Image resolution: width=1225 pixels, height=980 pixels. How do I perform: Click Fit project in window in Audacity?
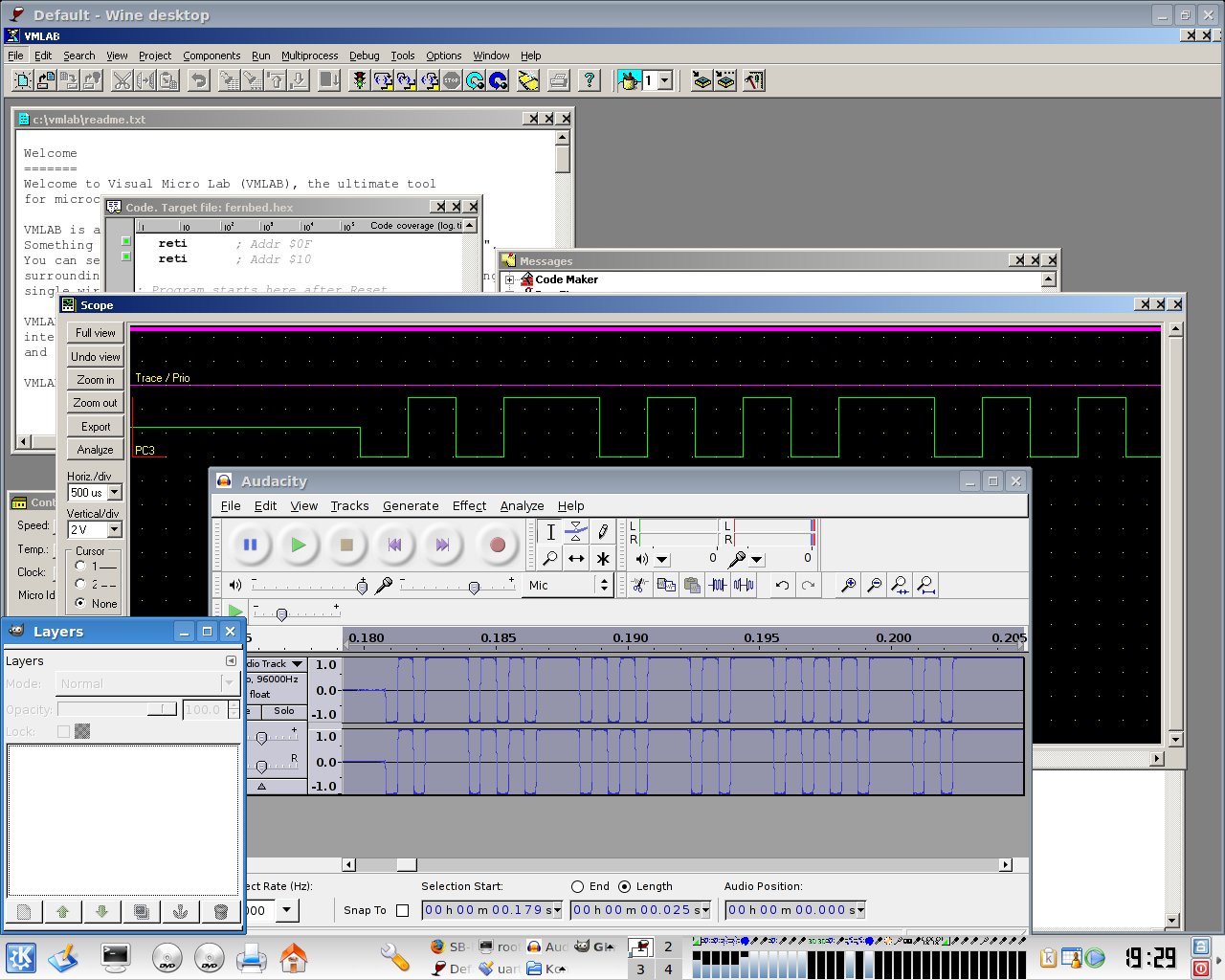925,585
